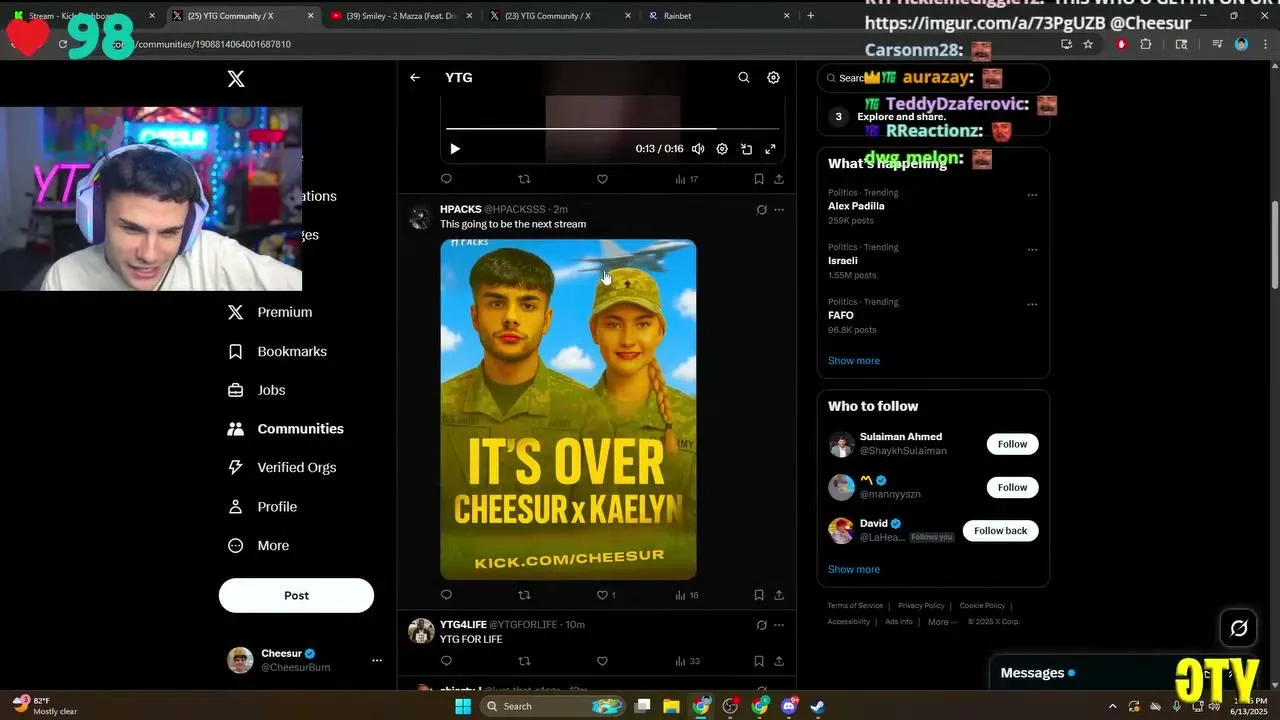Play the video in the top post
Viewport: 1280px width, 720px height.
(x=455, y=149)
